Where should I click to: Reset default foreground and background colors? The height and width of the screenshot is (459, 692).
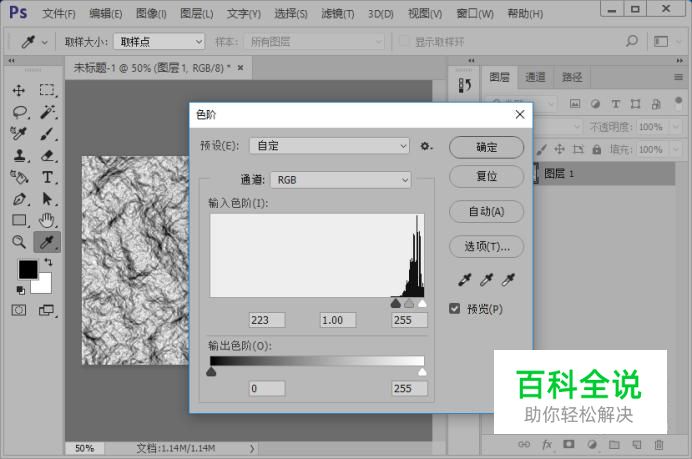20,290
